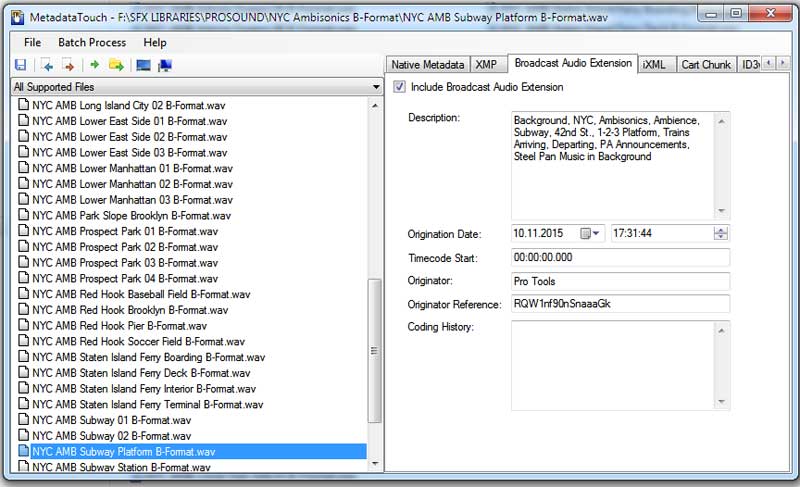Click the MetadataTouch title bar application icon
The image size is (800, 487).
point(18,17)
